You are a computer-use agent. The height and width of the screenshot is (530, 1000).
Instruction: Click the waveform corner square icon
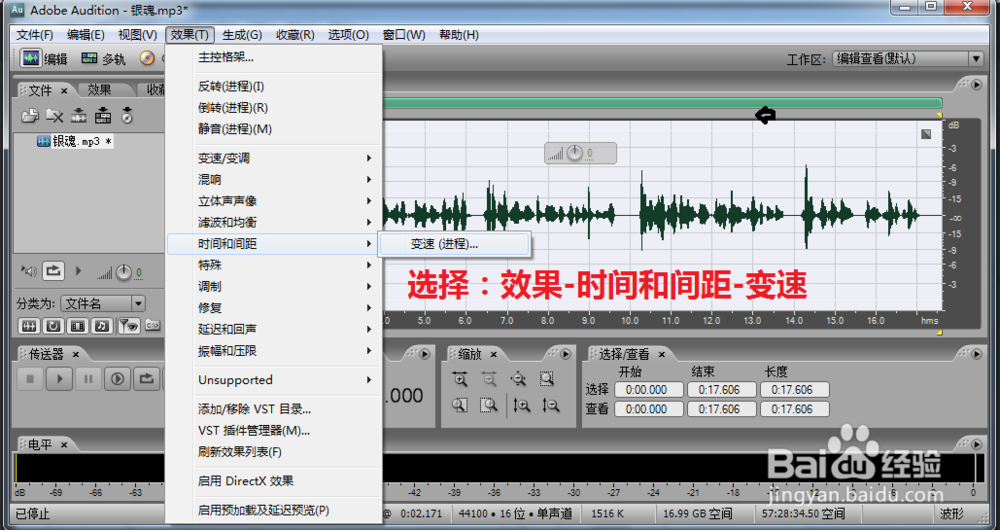tap(926, 134)
